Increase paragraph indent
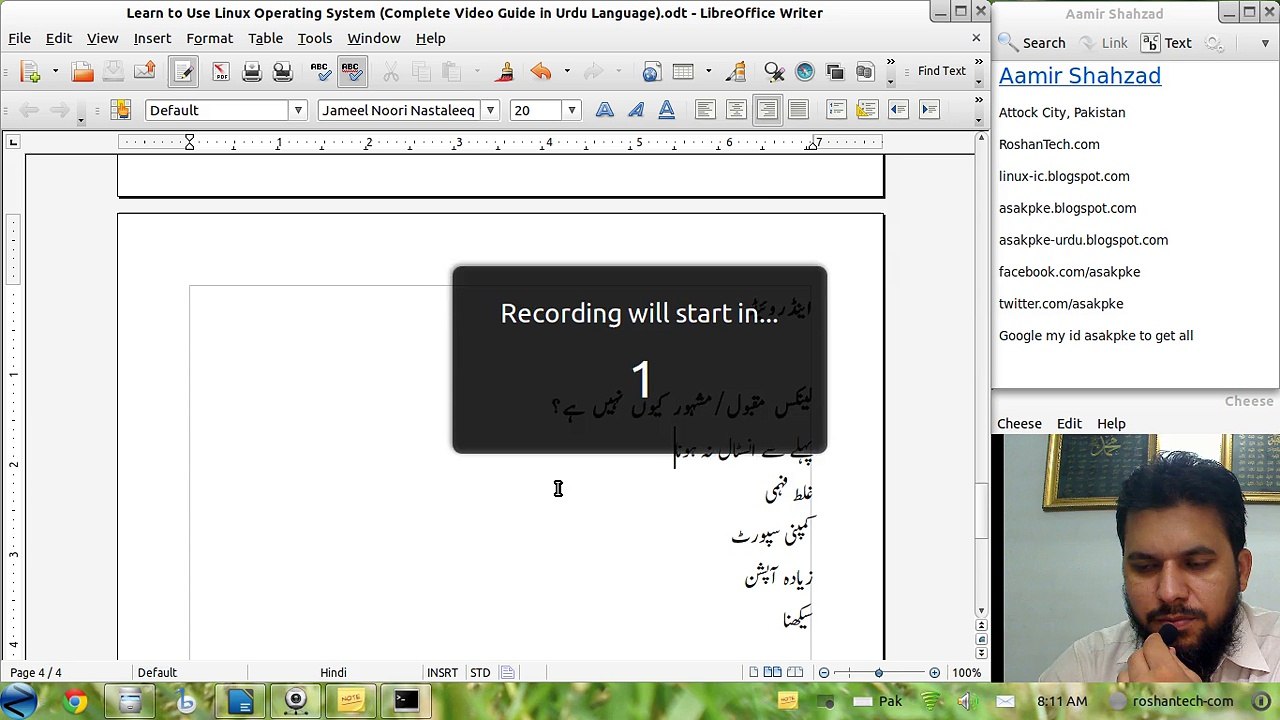1280x720 pixels. point(929,110)
